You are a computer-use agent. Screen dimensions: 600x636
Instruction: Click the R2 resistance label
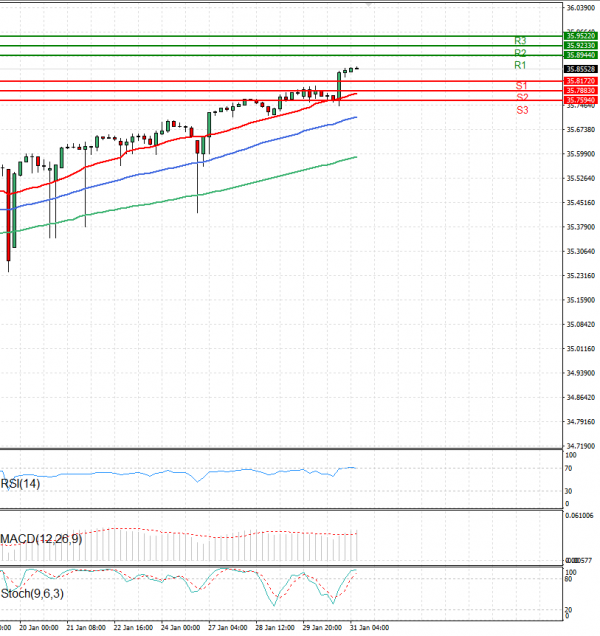(520, 53)
